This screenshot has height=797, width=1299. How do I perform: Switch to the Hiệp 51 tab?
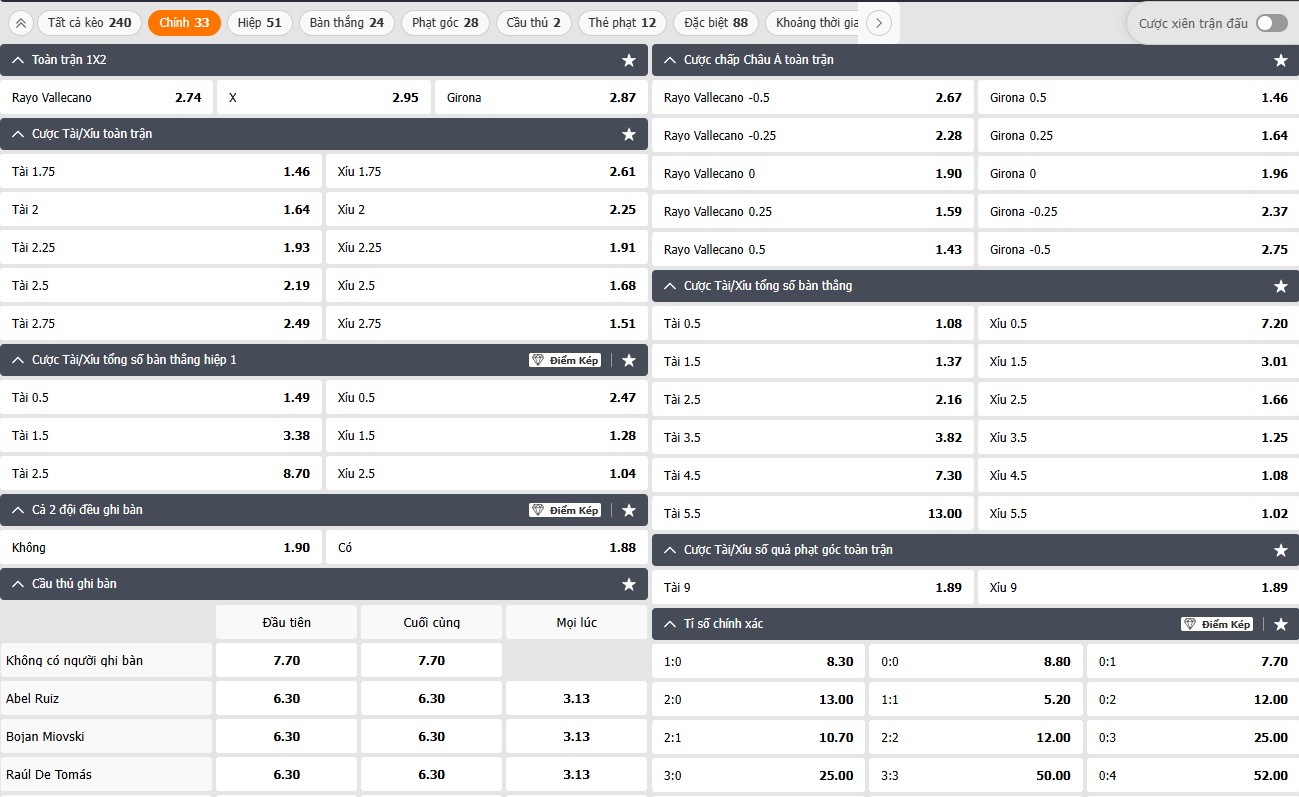click(260, 23)
